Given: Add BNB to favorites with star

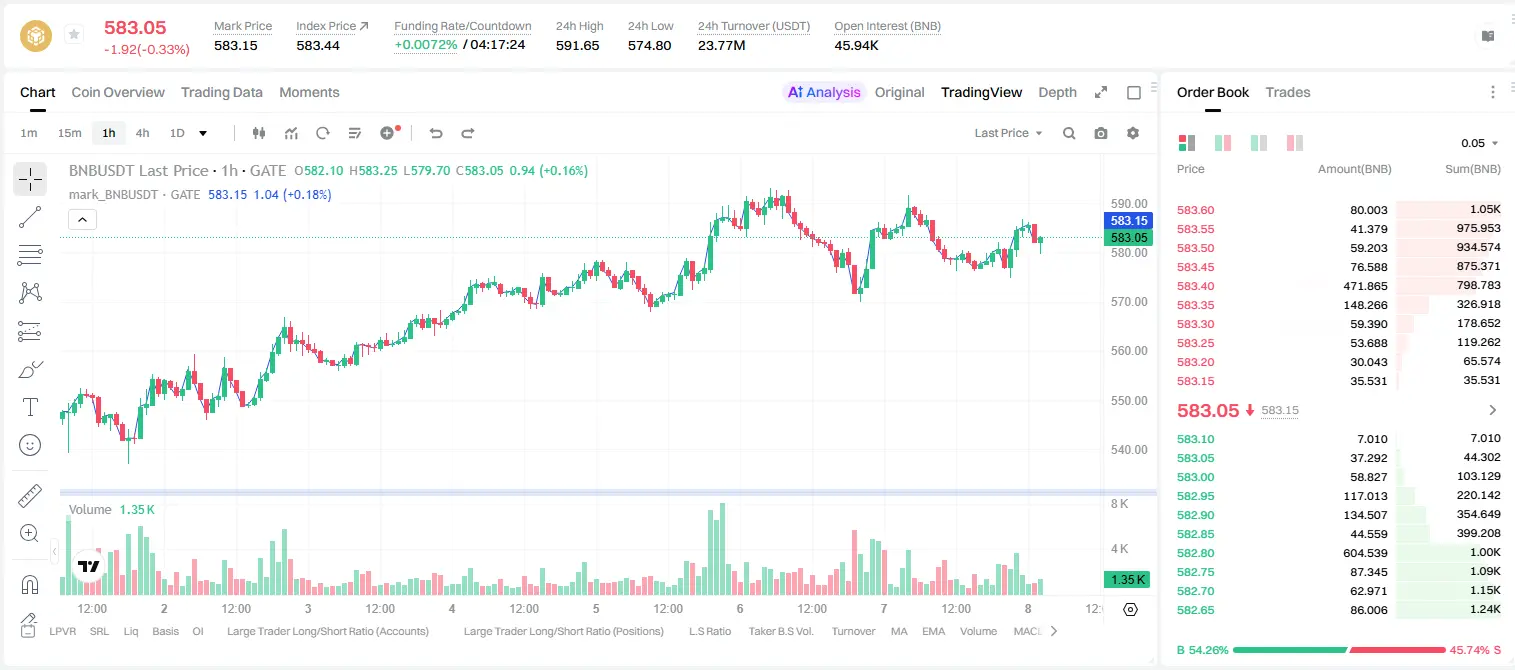Looking at the screenshot, I should 74,35.
